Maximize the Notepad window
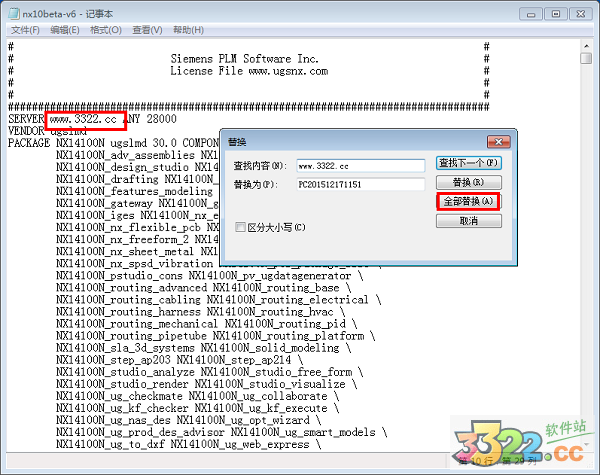The width and height of the screenshot is (600, 475). (556, 14)
